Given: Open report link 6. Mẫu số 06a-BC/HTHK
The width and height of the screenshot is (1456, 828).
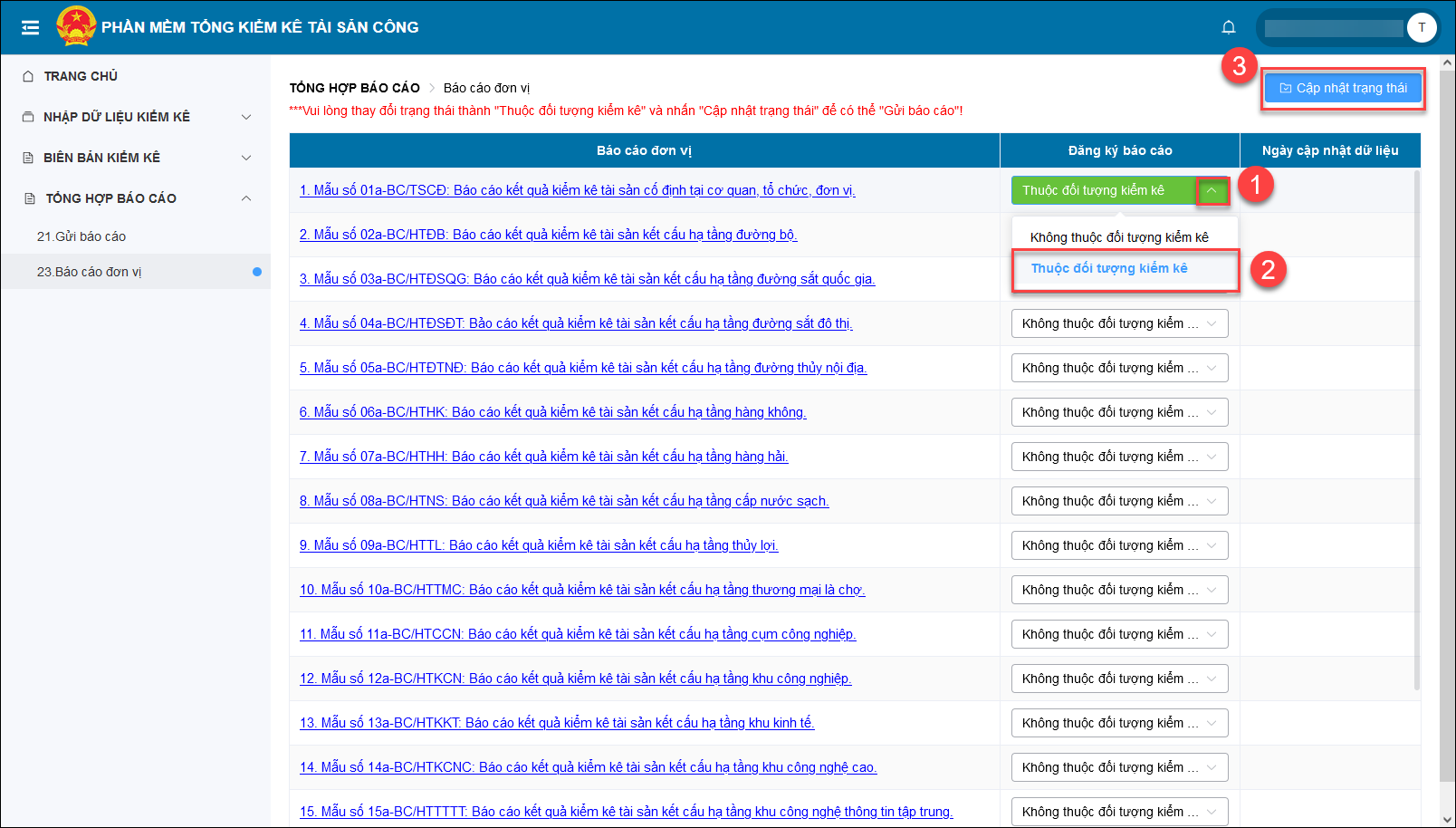Looking at the screenshot, I should (552, 412).
